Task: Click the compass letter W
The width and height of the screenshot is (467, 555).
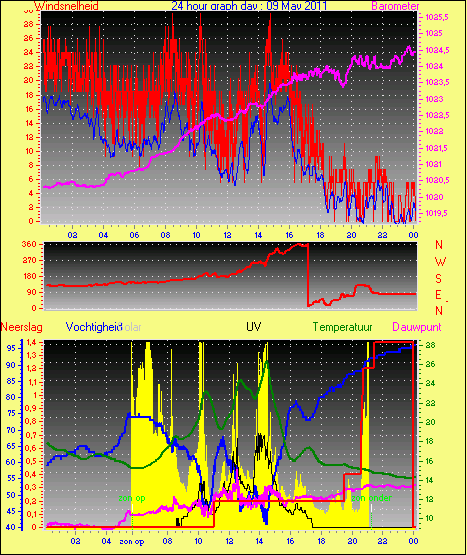Action: 440,262
